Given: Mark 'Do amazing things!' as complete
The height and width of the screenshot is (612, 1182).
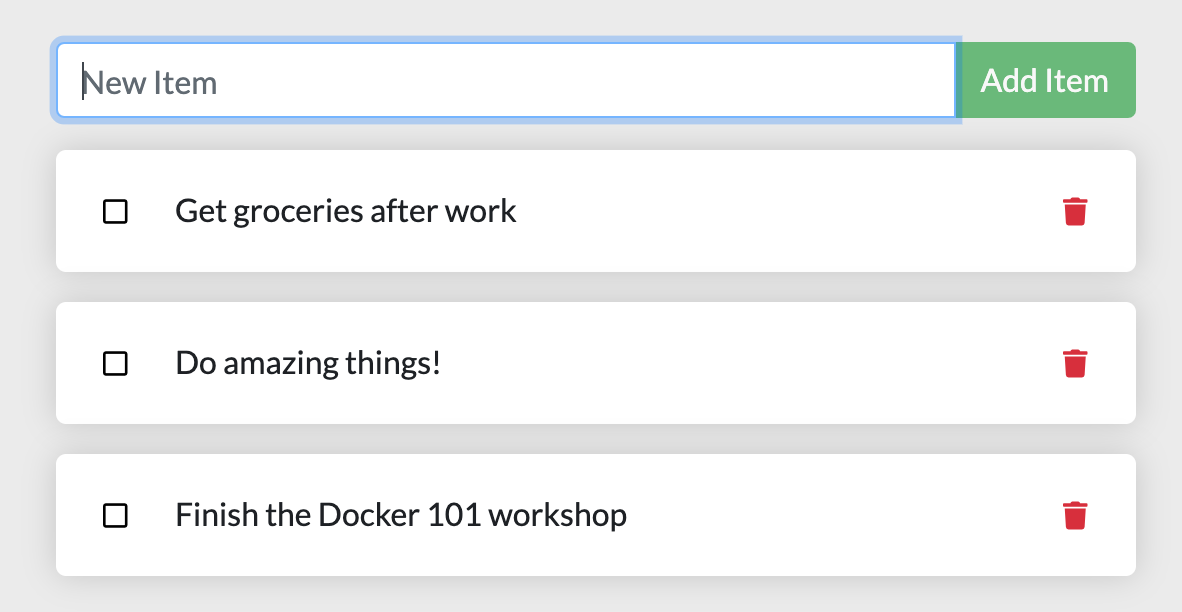Looking at the screenshot, I should click(x=115, y=363).
